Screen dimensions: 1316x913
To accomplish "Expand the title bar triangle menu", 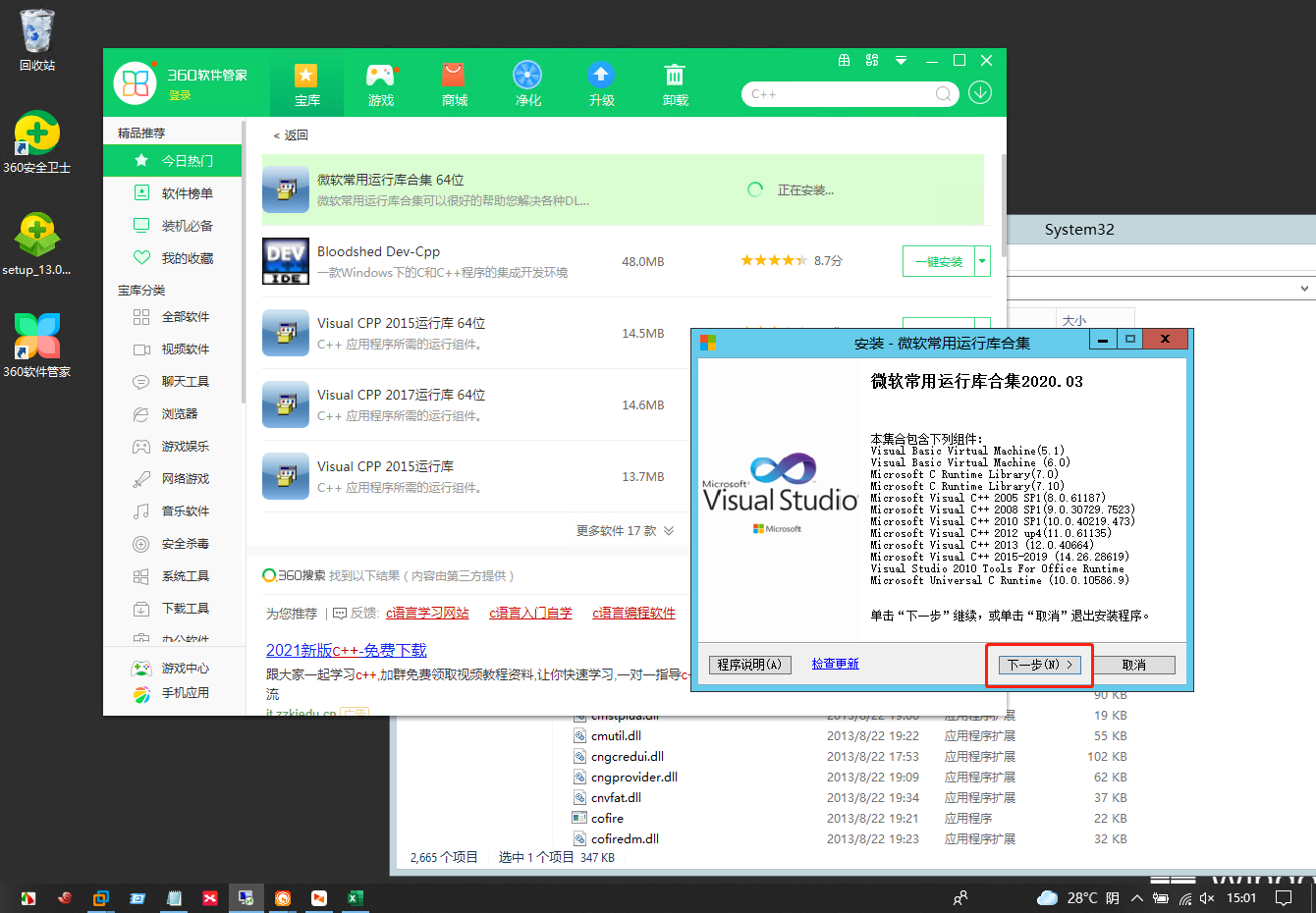I will (x=901, y=60).
